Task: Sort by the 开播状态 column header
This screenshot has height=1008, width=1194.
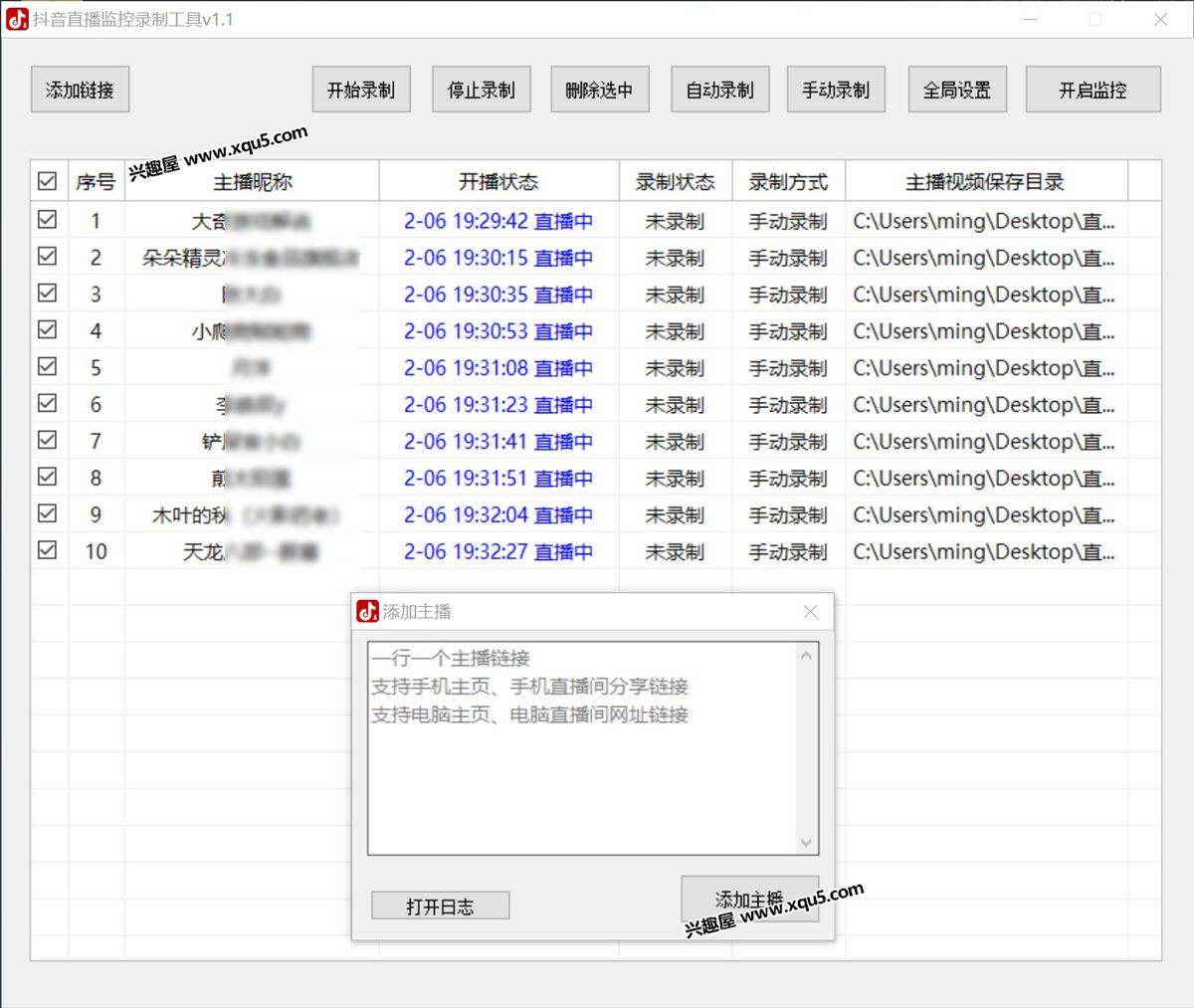Action: pyautogui.click(x=498, y=181)
